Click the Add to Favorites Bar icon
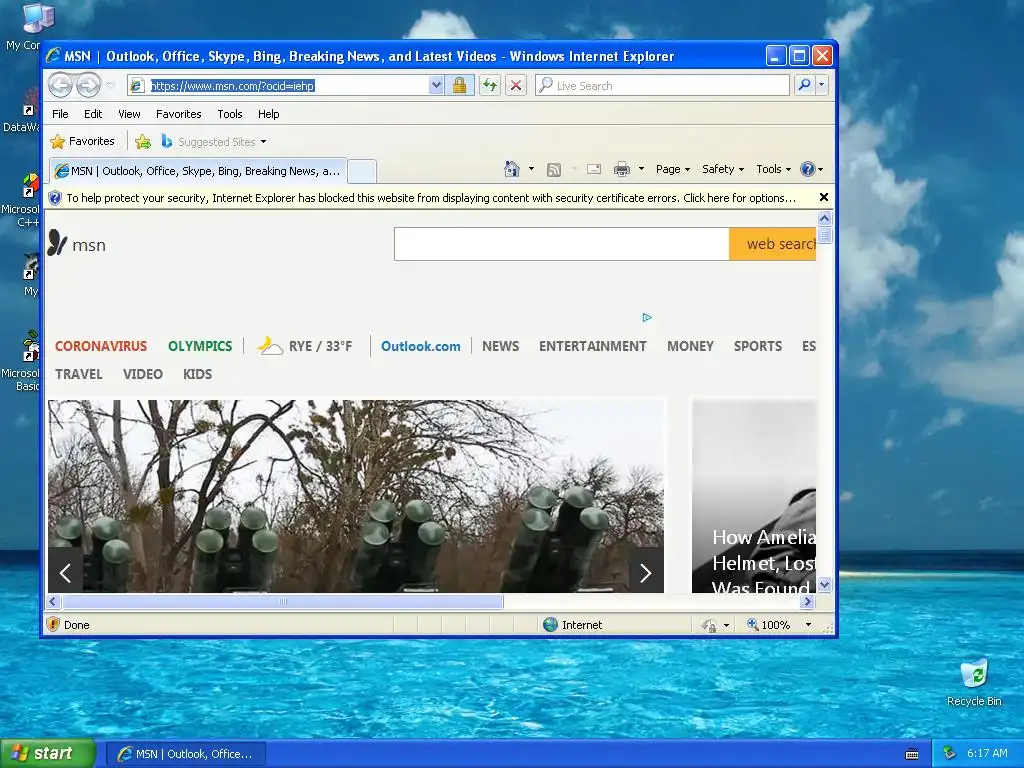The height and width of the screenshot is (768, 1024). [143, 141]
